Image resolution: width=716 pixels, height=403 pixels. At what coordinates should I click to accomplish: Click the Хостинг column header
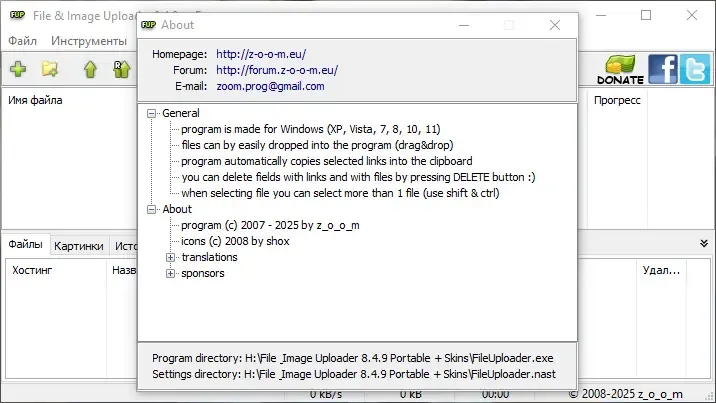pos(32,270)
